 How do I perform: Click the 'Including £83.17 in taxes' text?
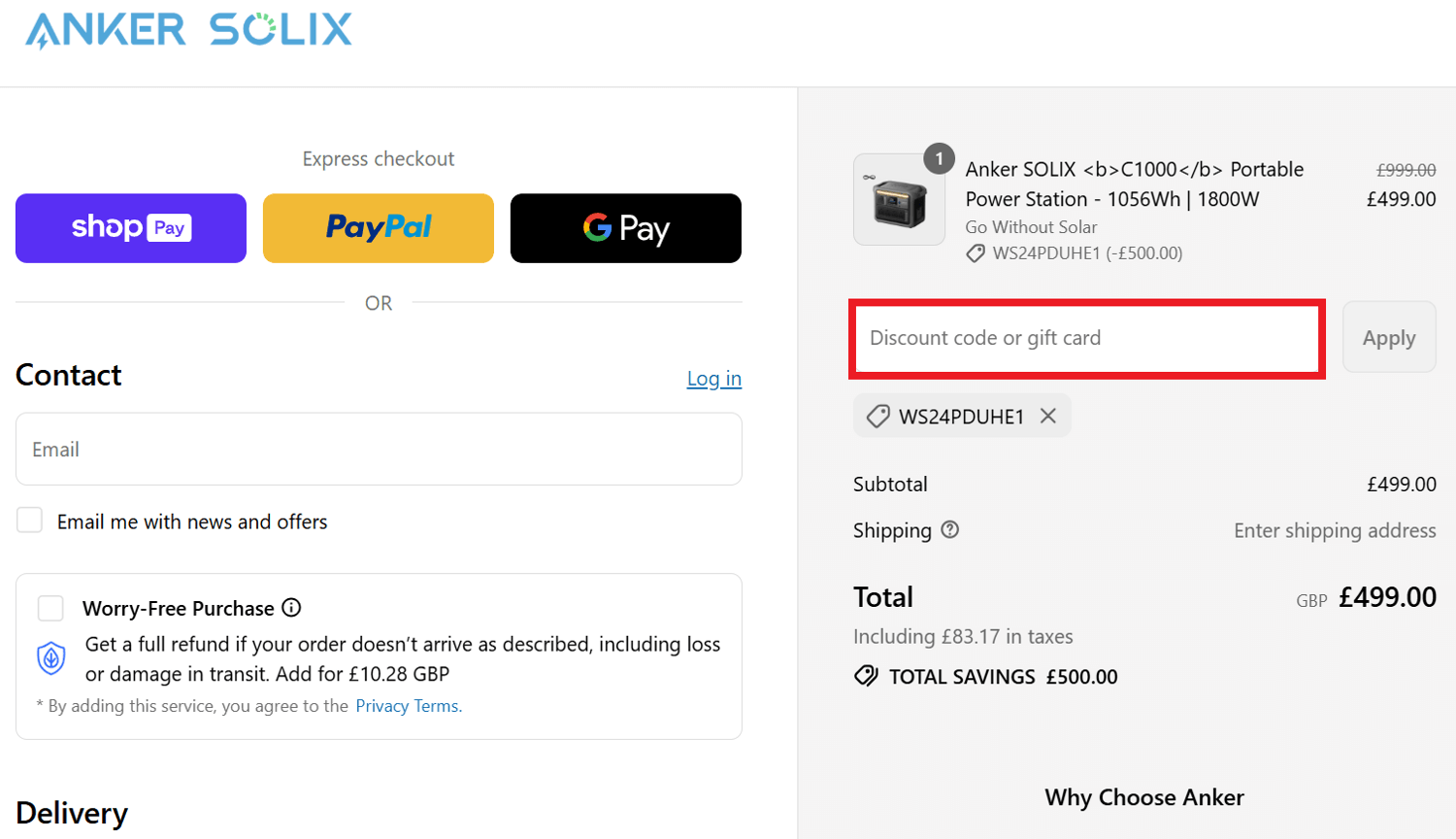pos(963,637)
